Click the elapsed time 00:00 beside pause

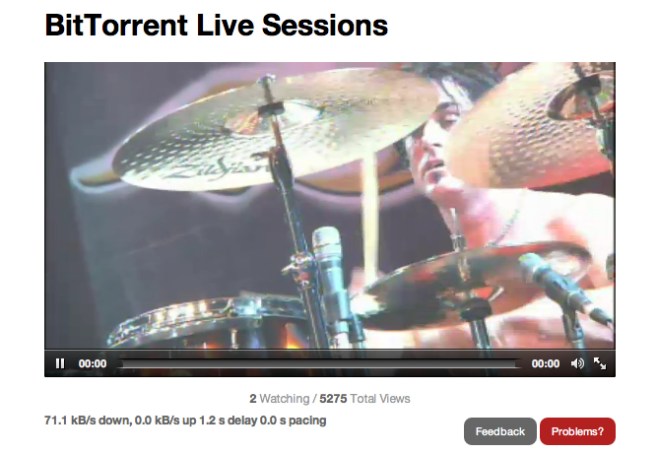pyautogui.click(x=92, y=363)
